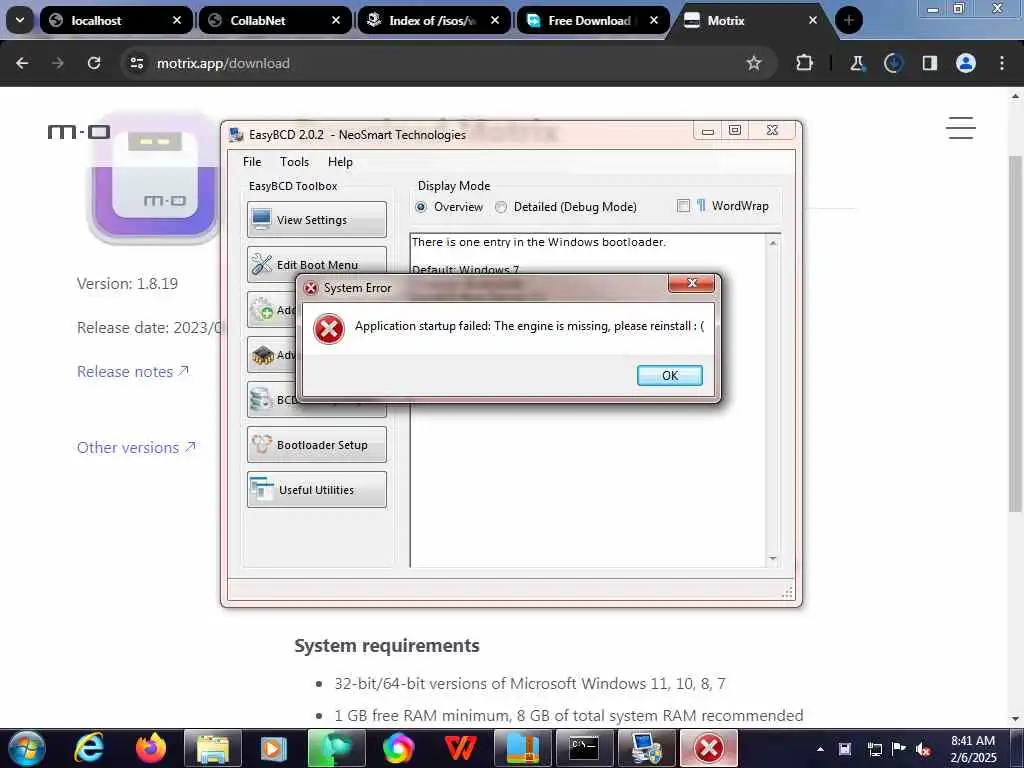
Task: Open a new browser tab
Action: click(x=849, y=20)
